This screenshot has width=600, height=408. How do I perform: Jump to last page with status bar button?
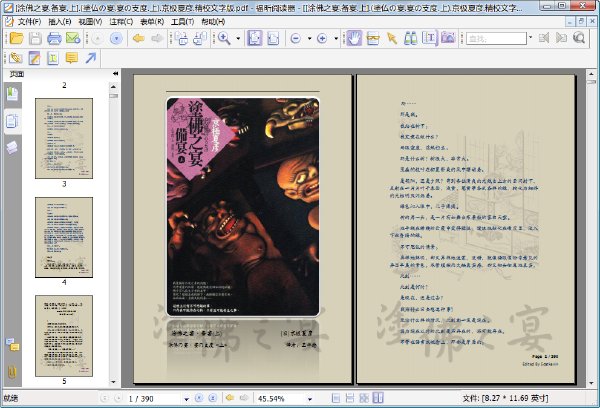213,398
